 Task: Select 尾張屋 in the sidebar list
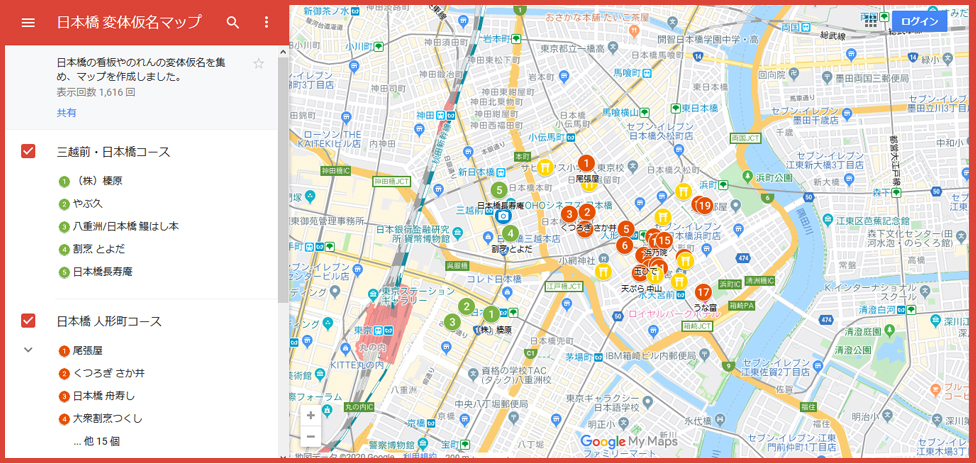tap(87, 351)
